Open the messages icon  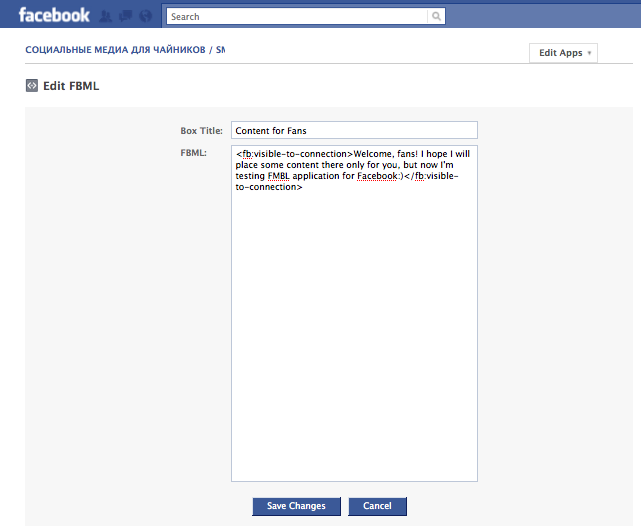click(x=126, y=16)
